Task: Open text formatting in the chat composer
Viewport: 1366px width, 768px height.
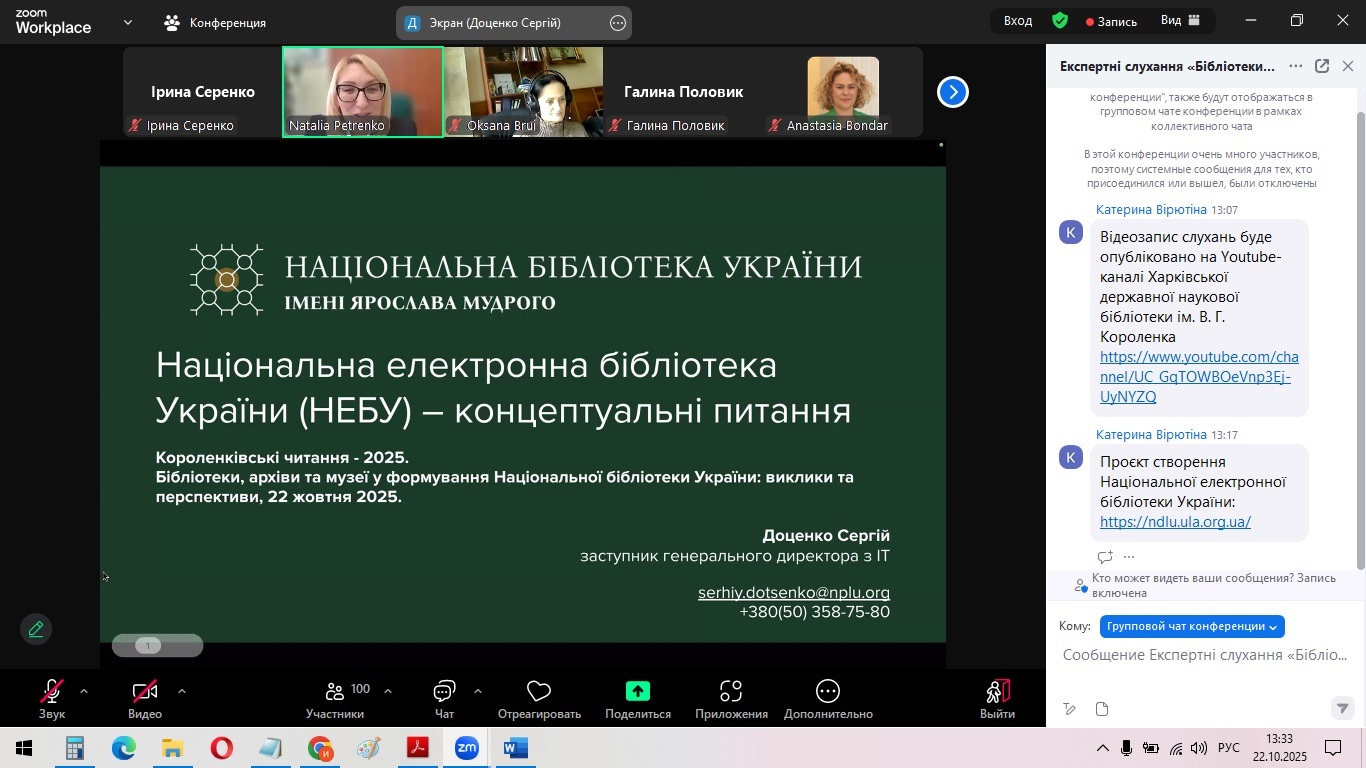Action: [1068, 709]
